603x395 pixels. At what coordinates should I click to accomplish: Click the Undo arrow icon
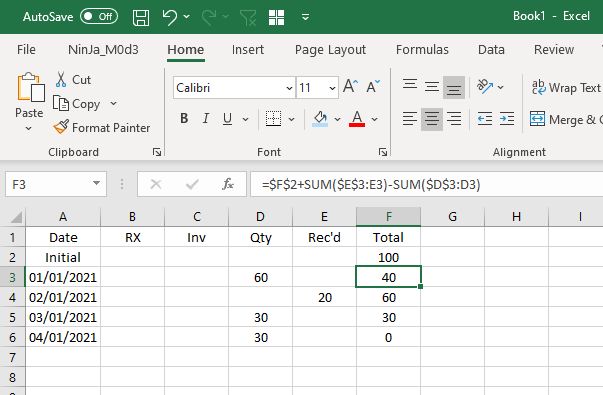[x=170, y=17]
